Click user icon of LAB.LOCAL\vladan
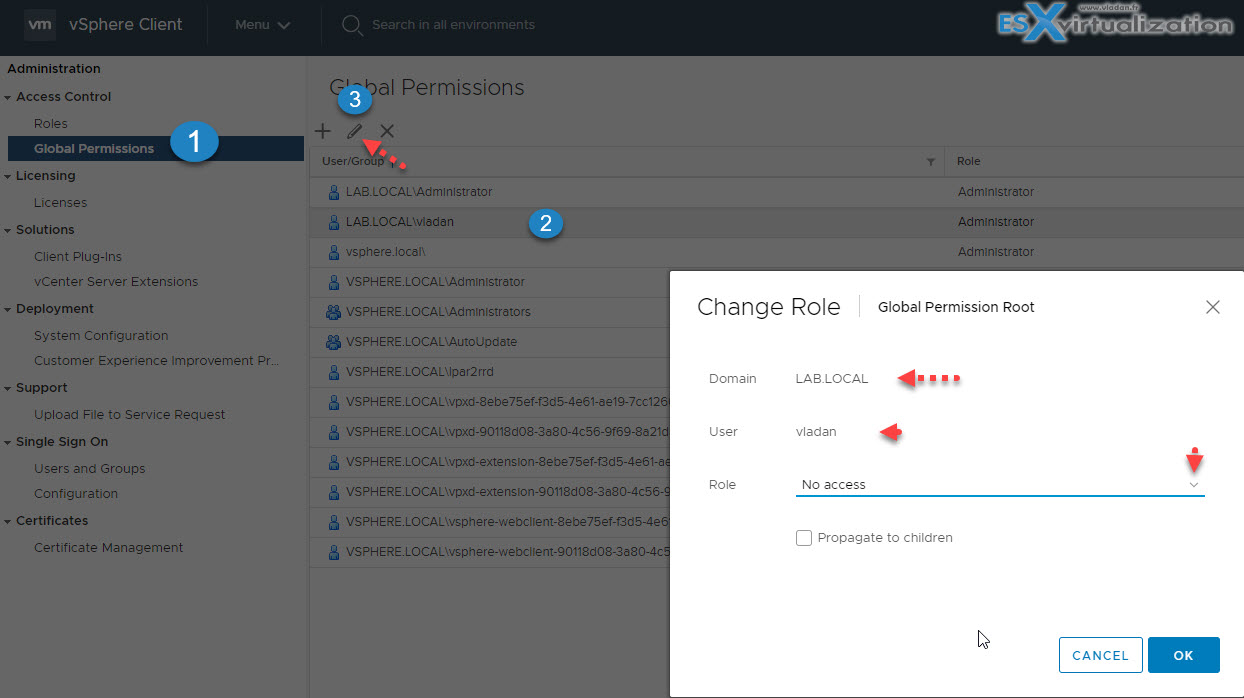The image size is (1244, 698). click(x=334, y=221)
